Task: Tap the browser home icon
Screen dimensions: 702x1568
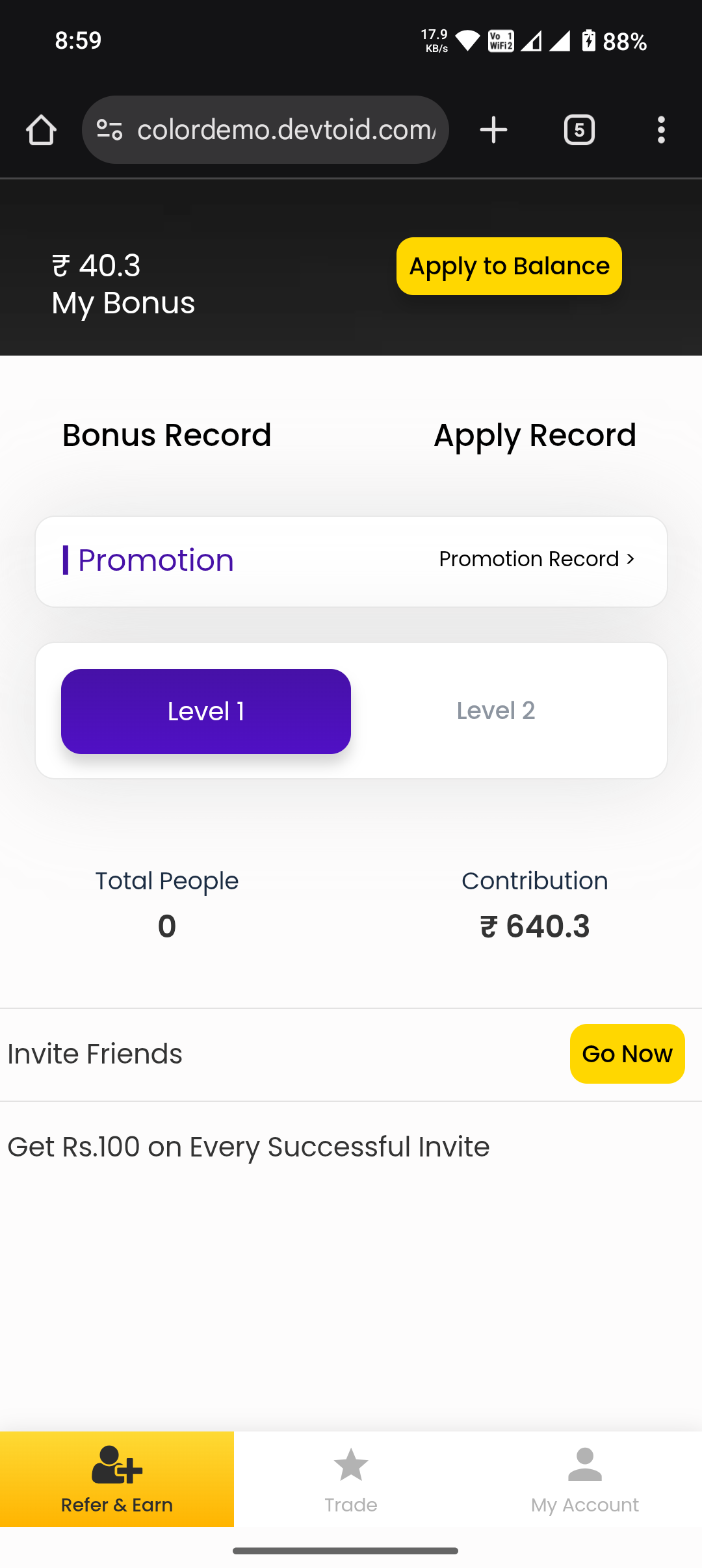Action: (41, 130)
